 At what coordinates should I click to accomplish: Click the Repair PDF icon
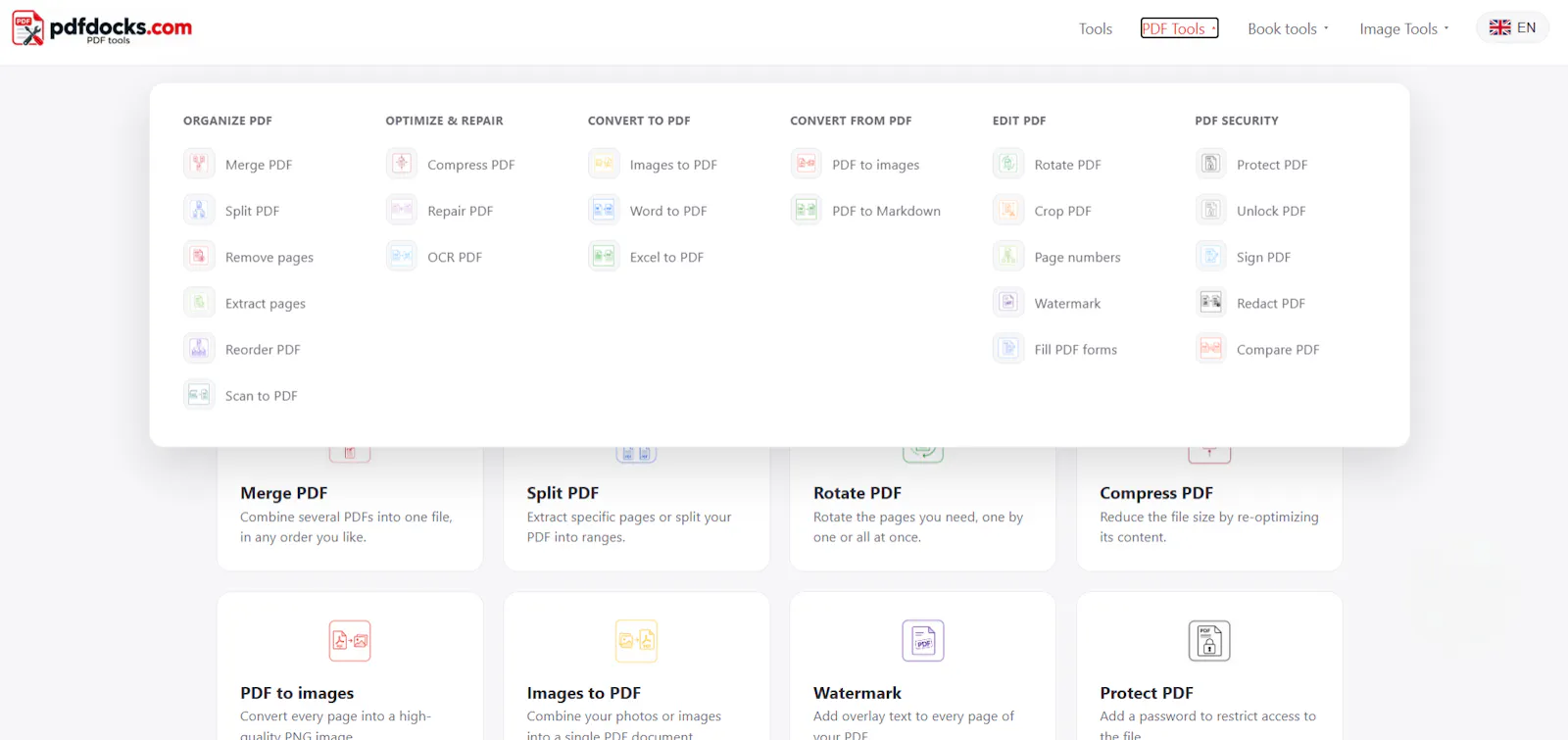(402, 210)
